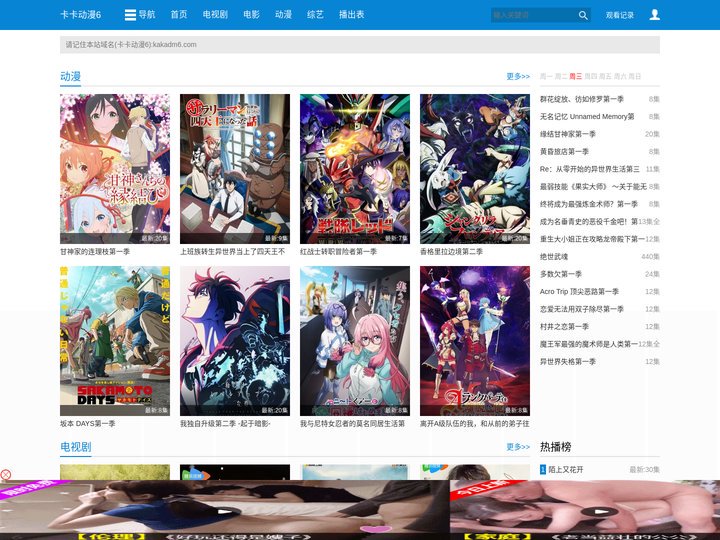Image resolution: width=720 pixels, height=540 pixels.
Task: Click title text 甘神家的连理枝第一季
Action: coord(95,252)
